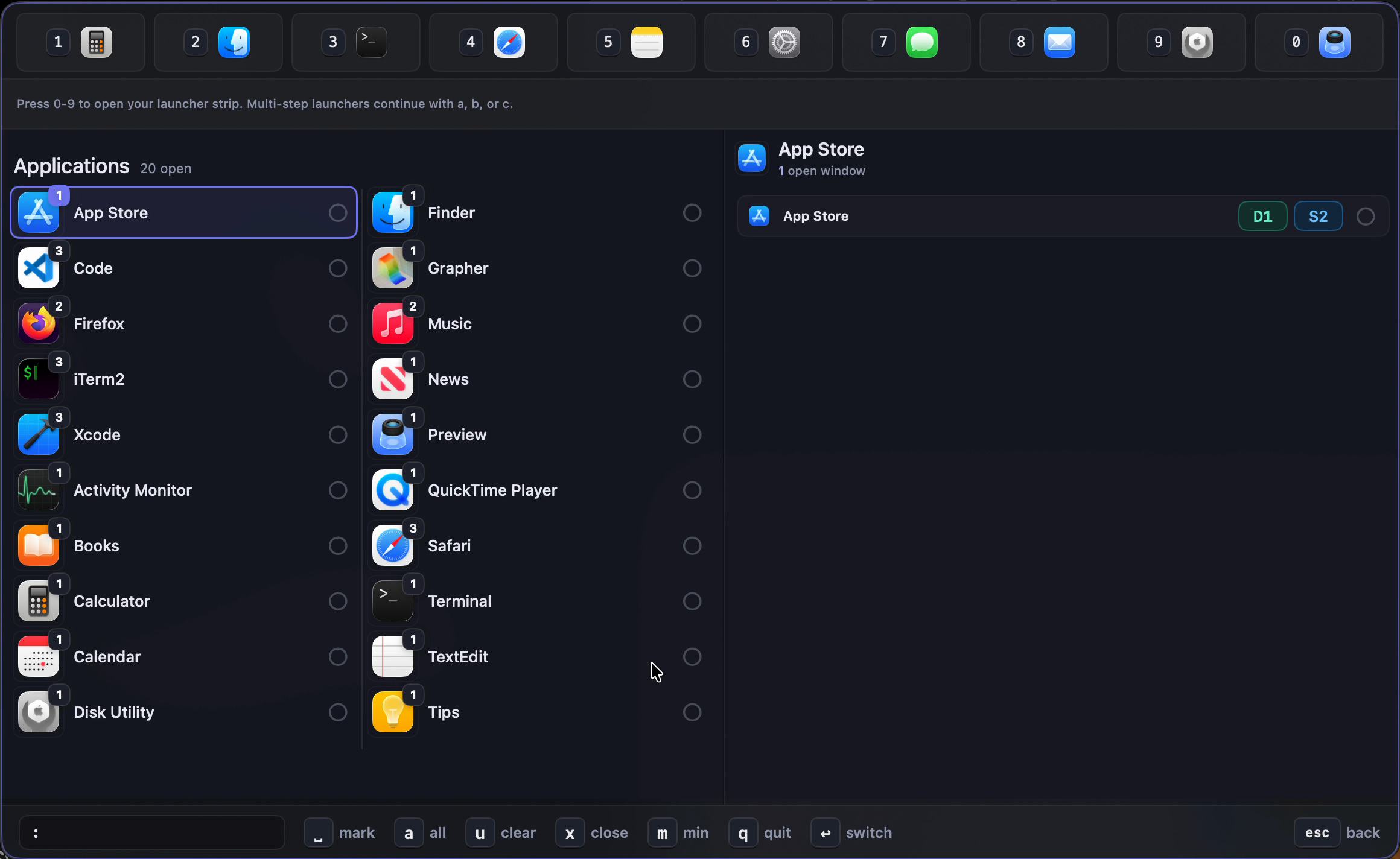Open launcher slot 4 Safari icon

coord(509,42)
